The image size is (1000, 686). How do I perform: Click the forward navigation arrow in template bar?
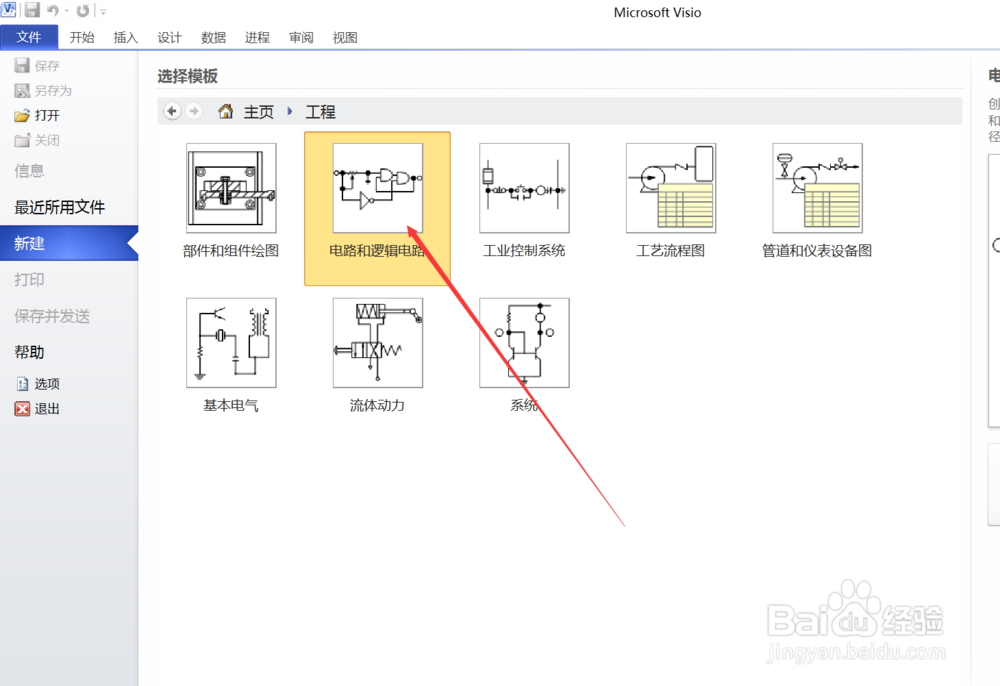coord(194,111)
